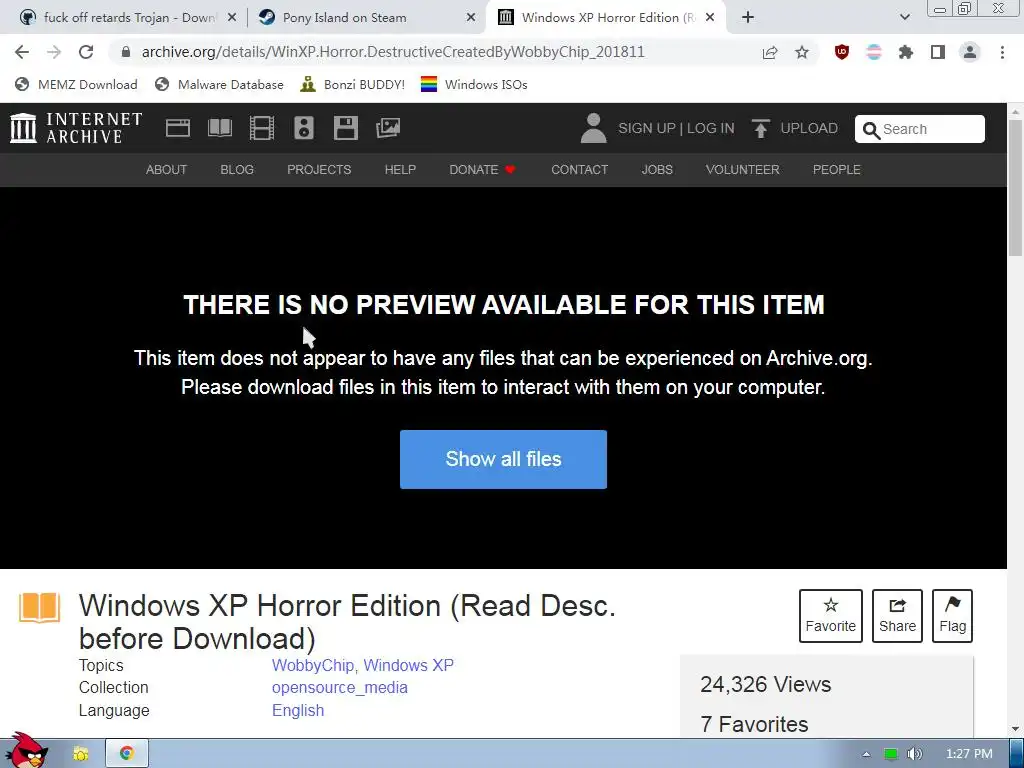Screen dimensions: 1024x768
Task: Click the volume speaker tray icon
Action: tap(914, 754)
